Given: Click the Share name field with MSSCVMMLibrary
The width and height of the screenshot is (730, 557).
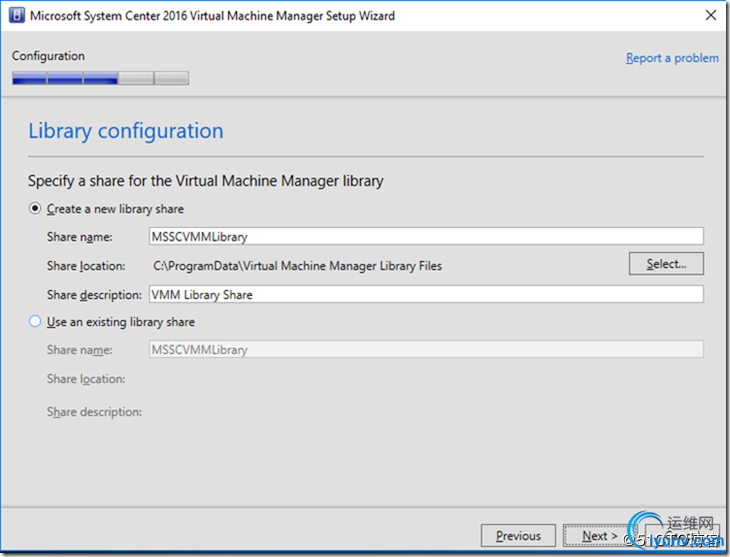Looking at the screenshot, I should tap(426, 236).
